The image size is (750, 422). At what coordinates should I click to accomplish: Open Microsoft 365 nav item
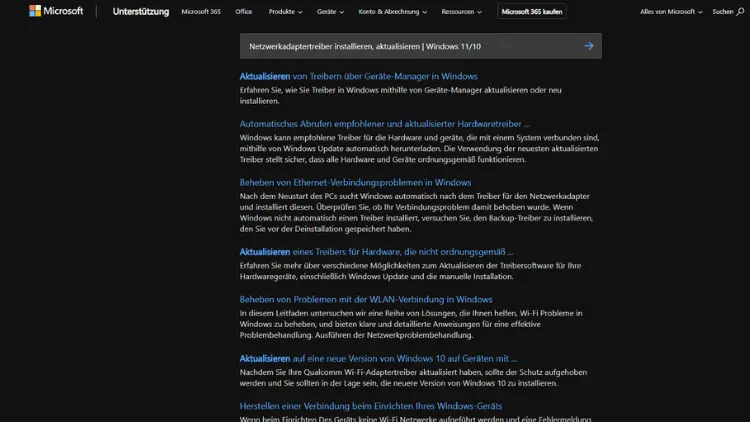click(x=201, y=11)
